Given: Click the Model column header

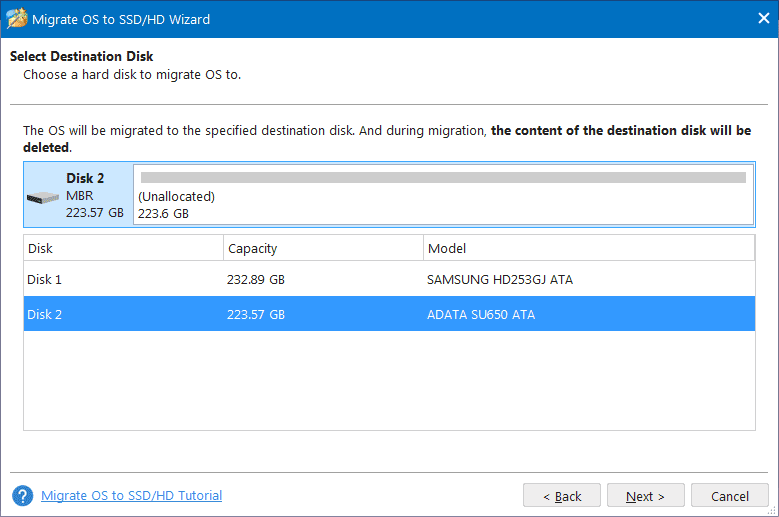Looking at the screenshot, I should point(588,248).
